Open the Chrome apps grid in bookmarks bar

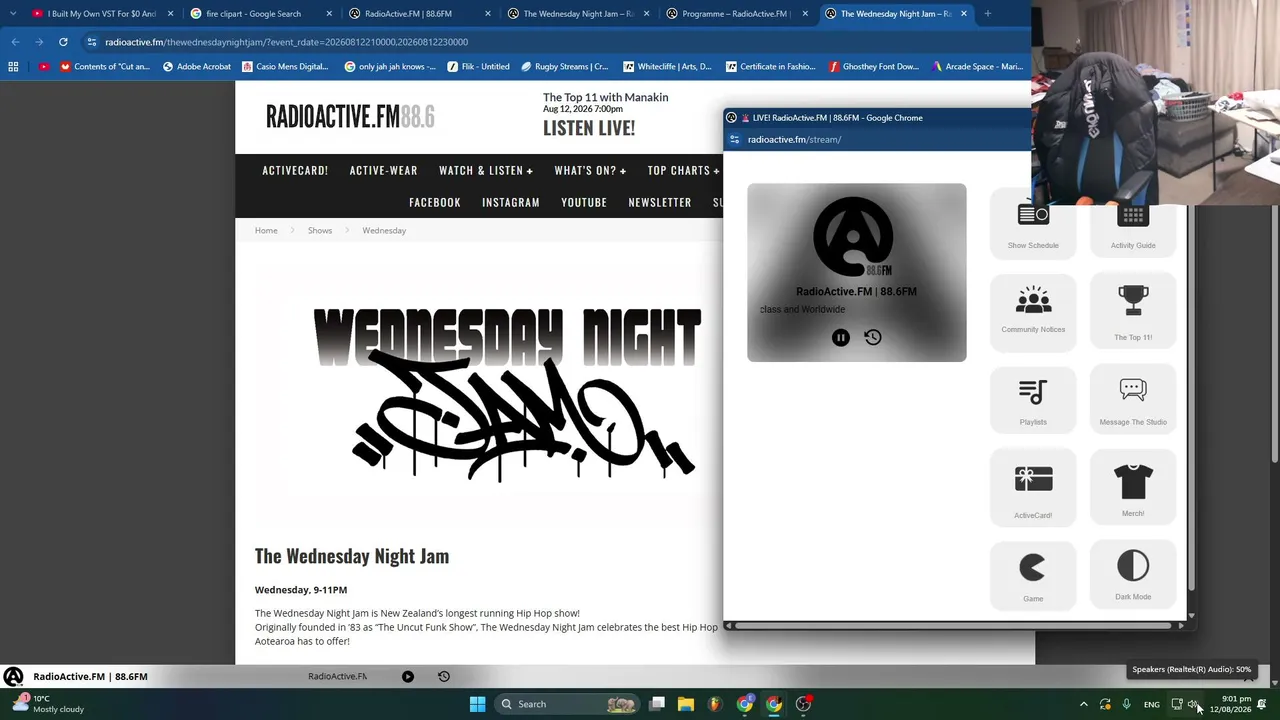pyautogui.click(x=13, y=67)
